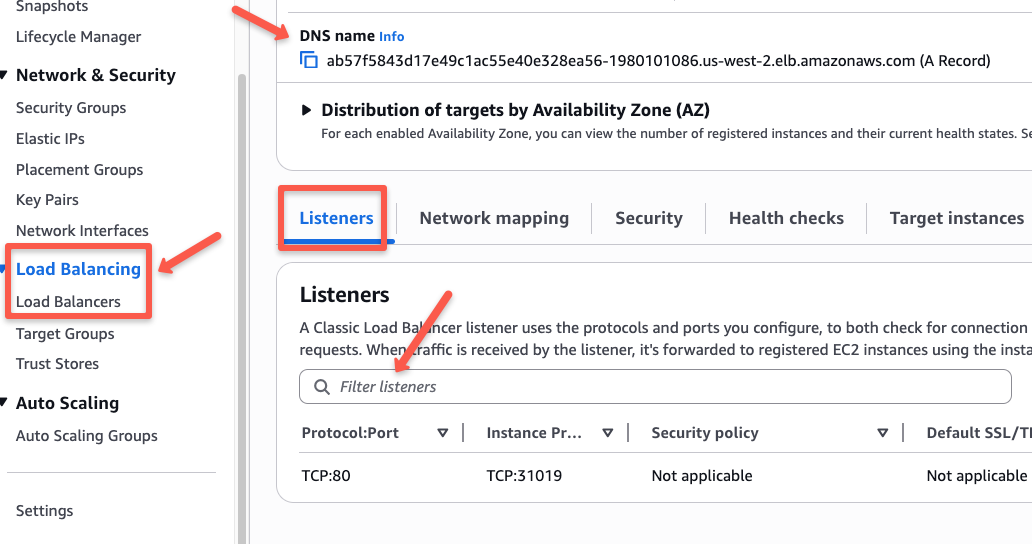
Task: Go to Target Groups
Action: pos(65,334)
